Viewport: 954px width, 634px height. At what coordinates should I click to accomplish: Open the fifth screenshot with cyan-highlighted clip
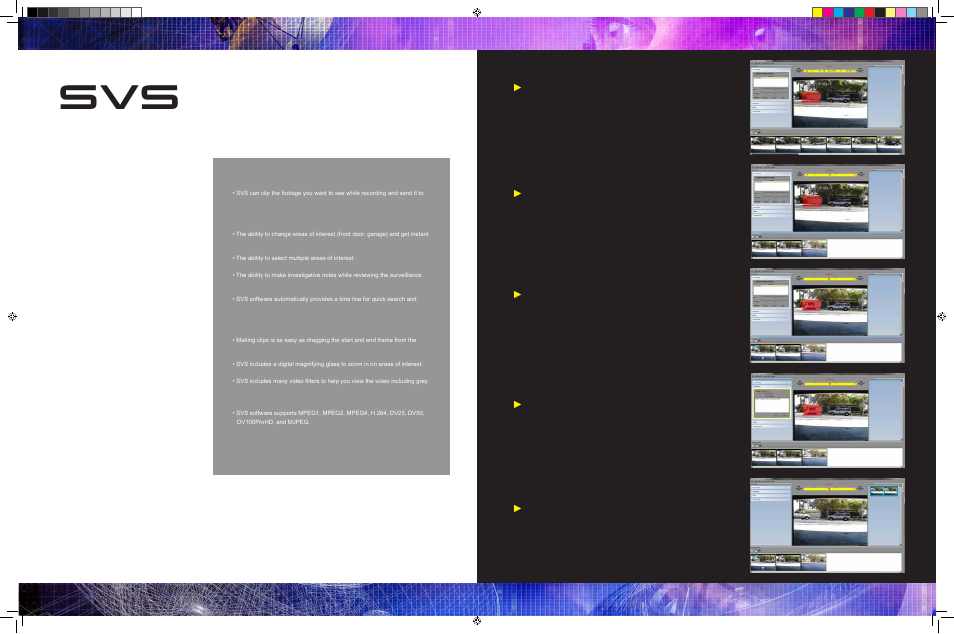click(x=827, y=525)
